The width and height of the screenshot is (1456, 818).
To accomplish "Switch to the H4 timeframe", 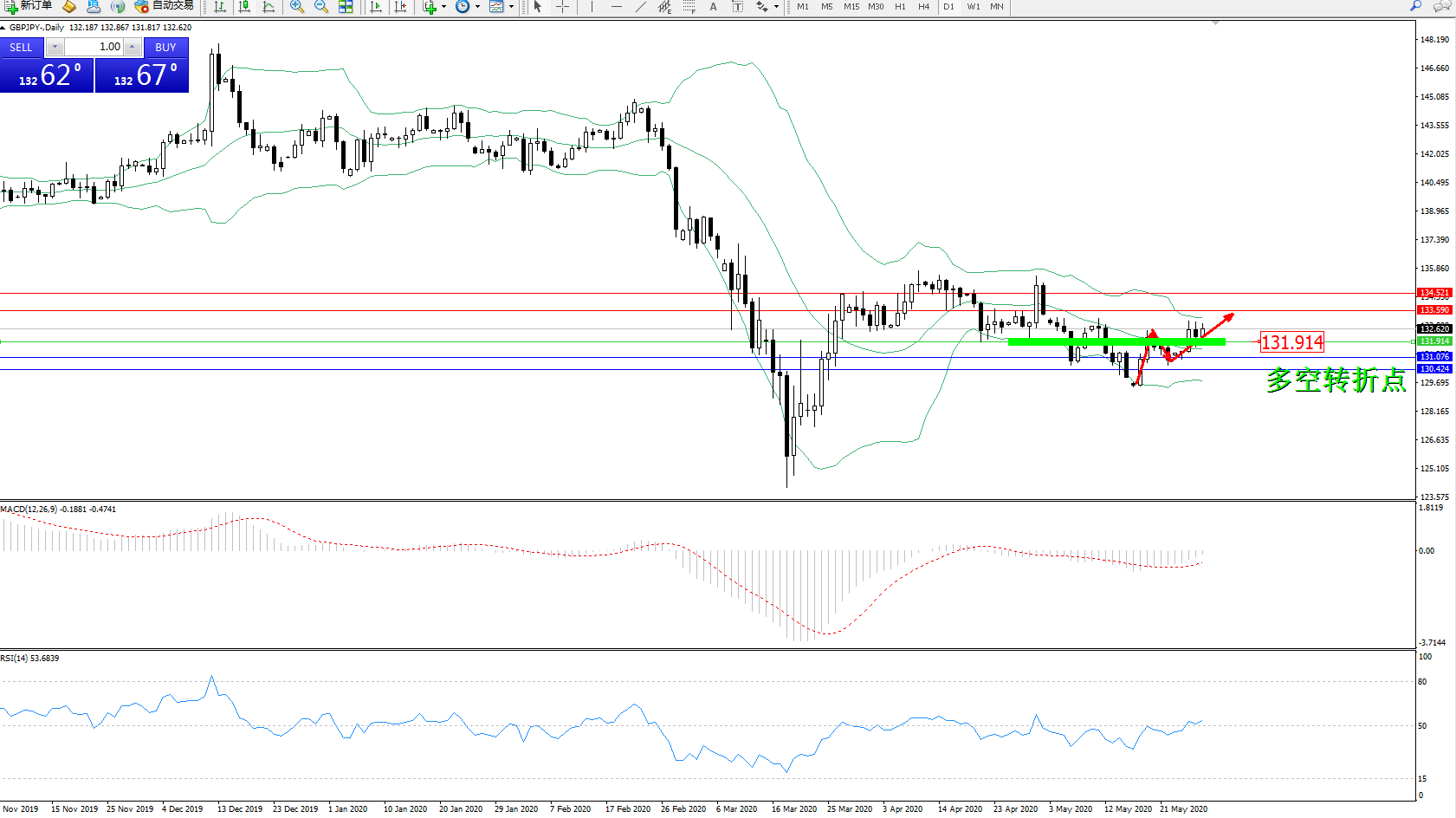I will 923,7.
